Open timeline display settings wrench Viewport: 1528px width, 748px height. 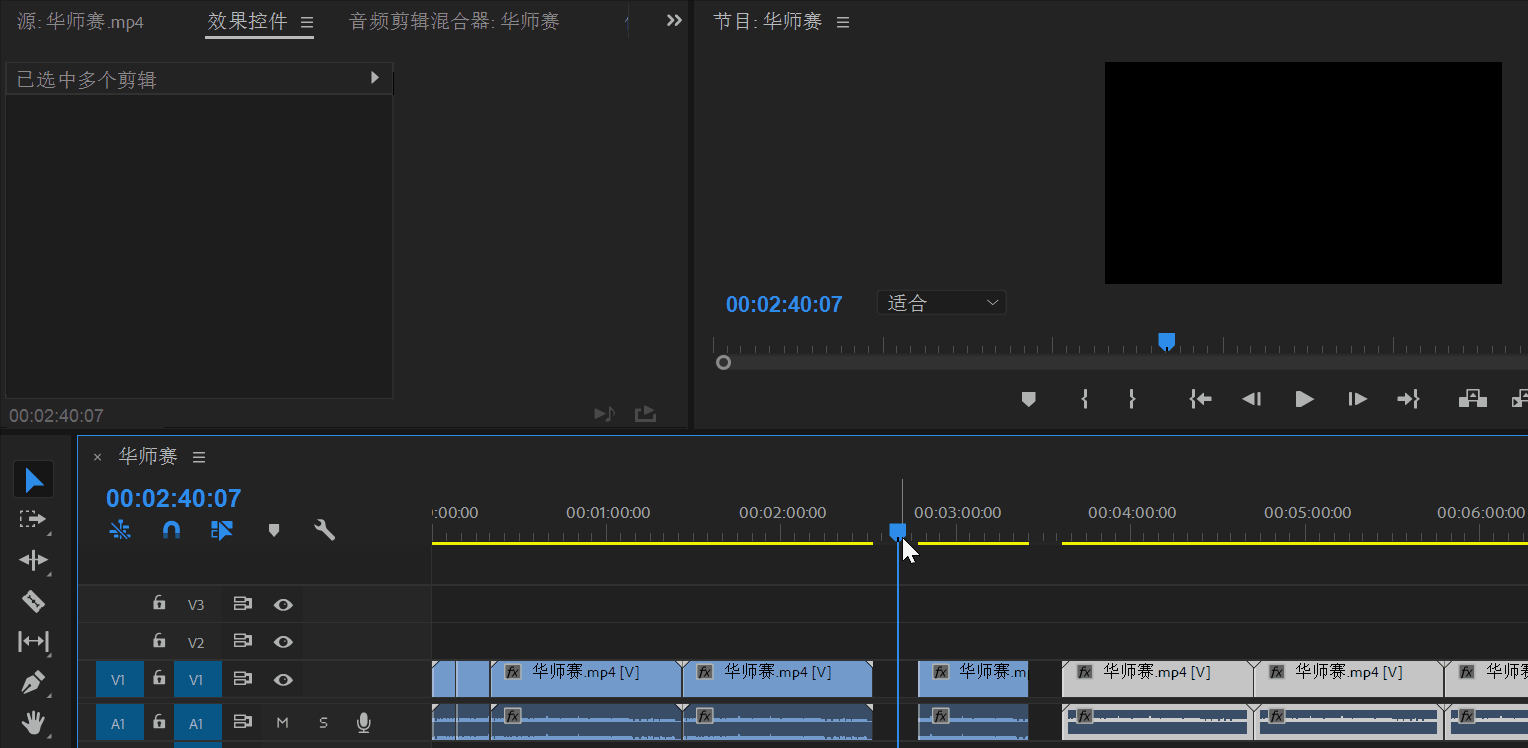click(x=324, y=530)
